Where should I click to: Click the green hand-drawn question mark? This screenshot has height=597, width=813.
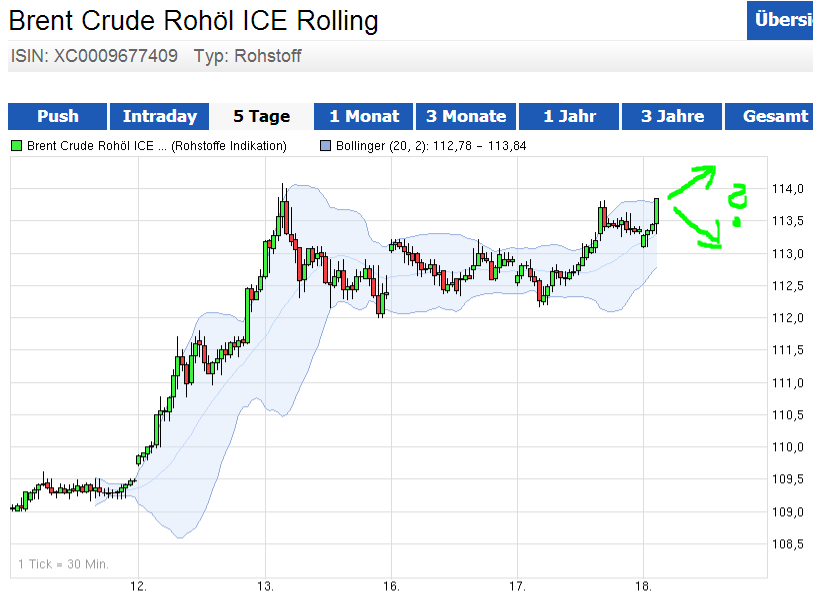pos(738,205)
